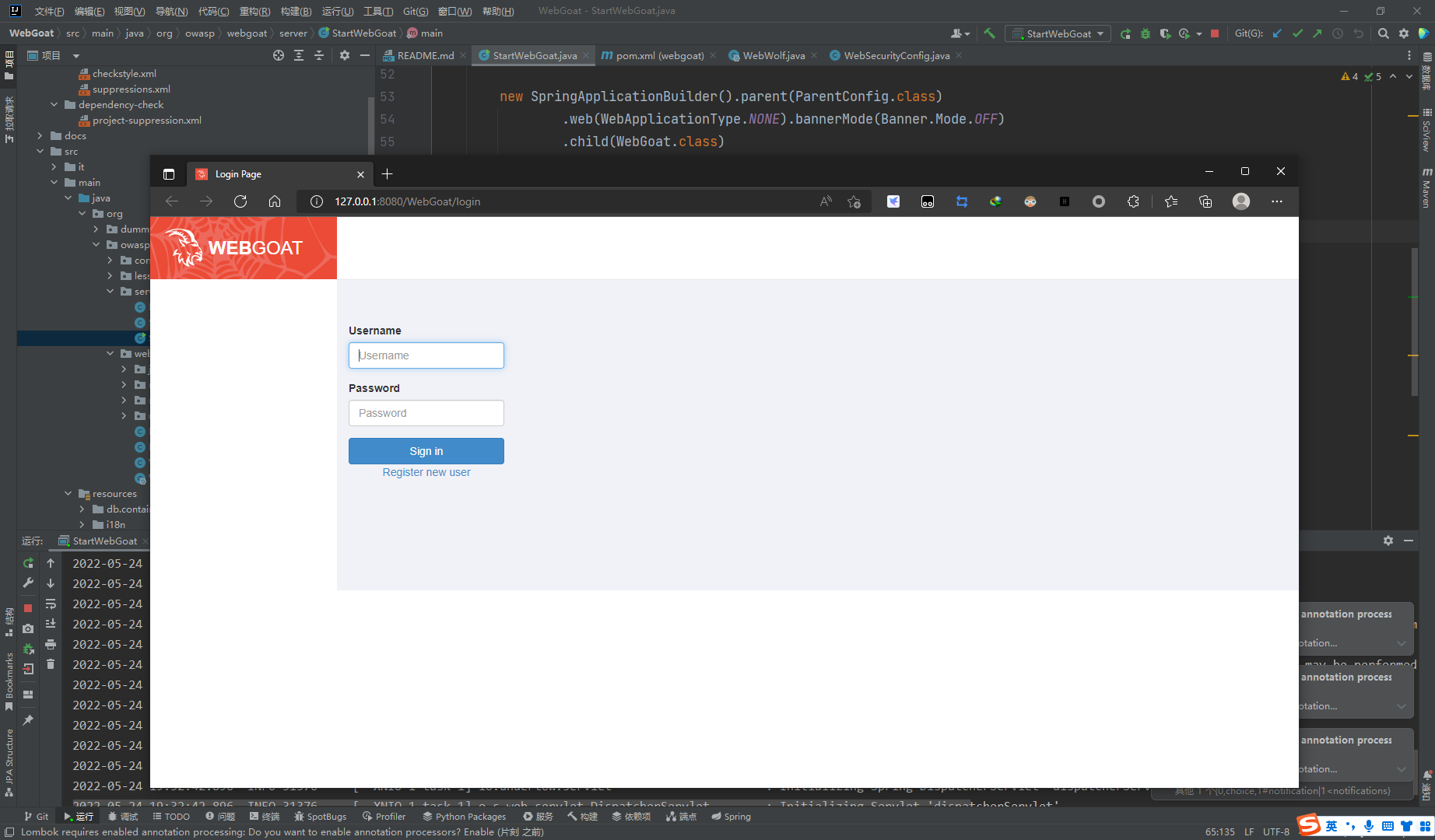Click browser add to favorites star icon
This screenshot has height=840, width=1435.
pyautogui.click(x=854, y=201)
